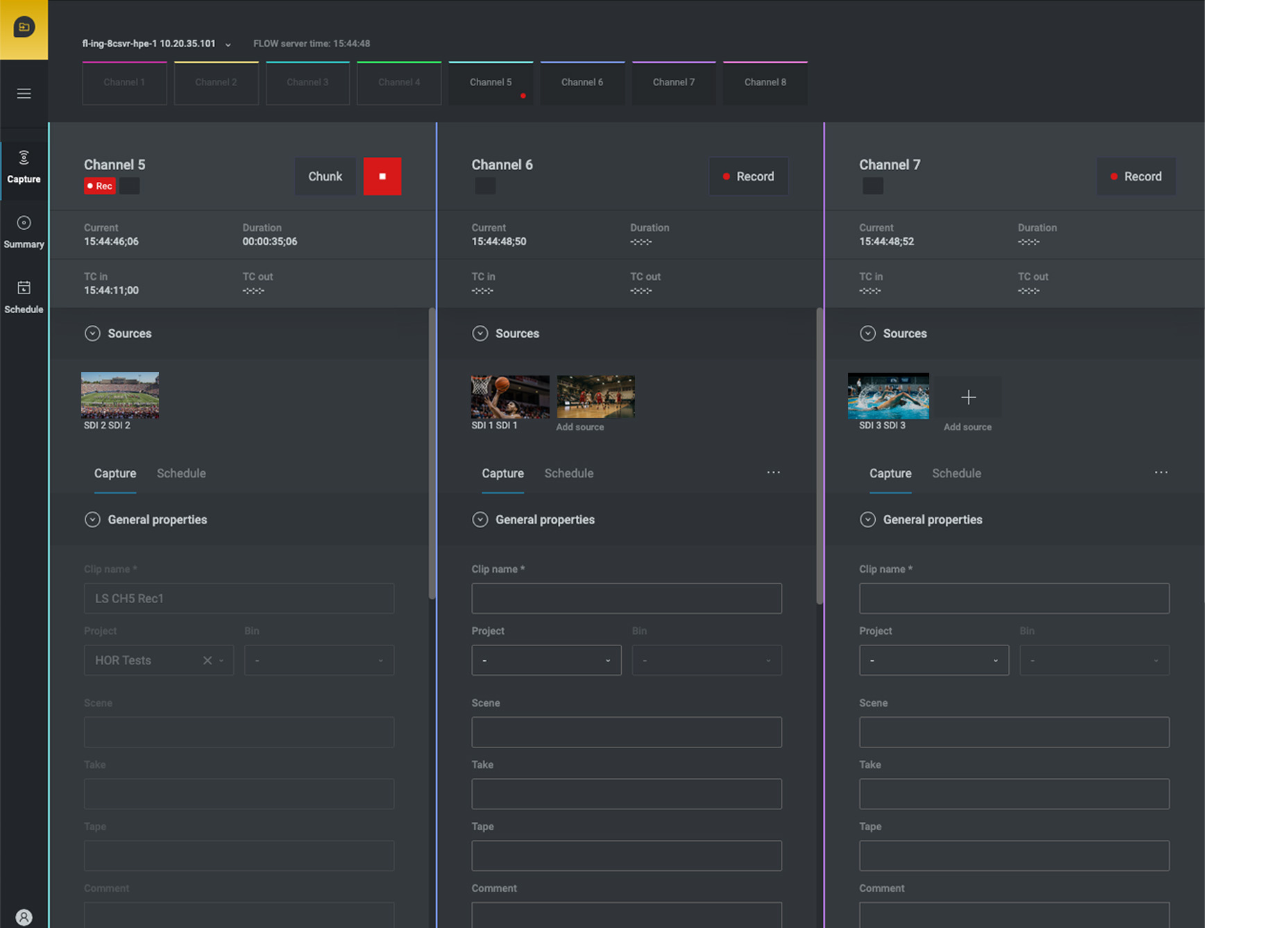Image resolution: width=1288 pixels, height=928 pixels.
Task: Collapse the Sources section in Channel 5
Action: point(92,333)
